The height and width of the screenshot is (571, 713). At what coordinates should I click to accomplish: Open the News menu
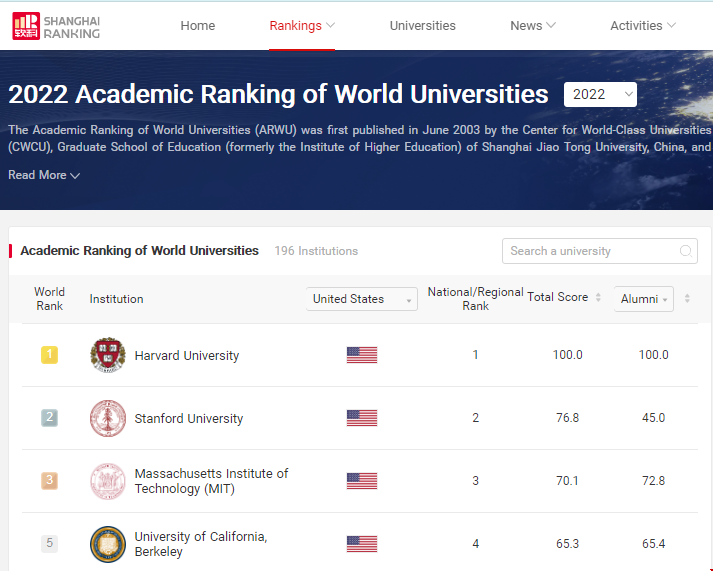tap(533, 26)
